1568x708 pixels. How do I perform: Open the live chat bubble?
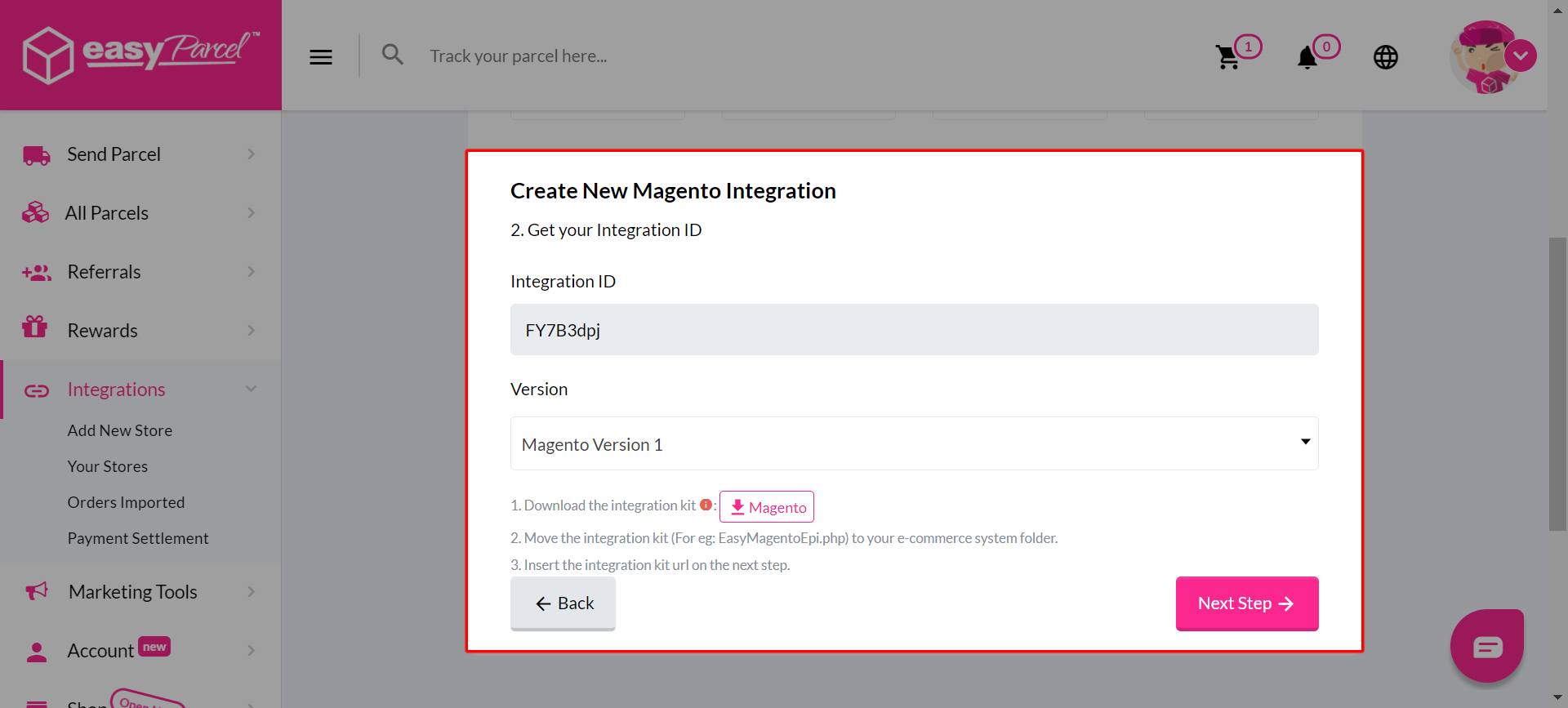pyautogui.click(x=1487, y=646)
